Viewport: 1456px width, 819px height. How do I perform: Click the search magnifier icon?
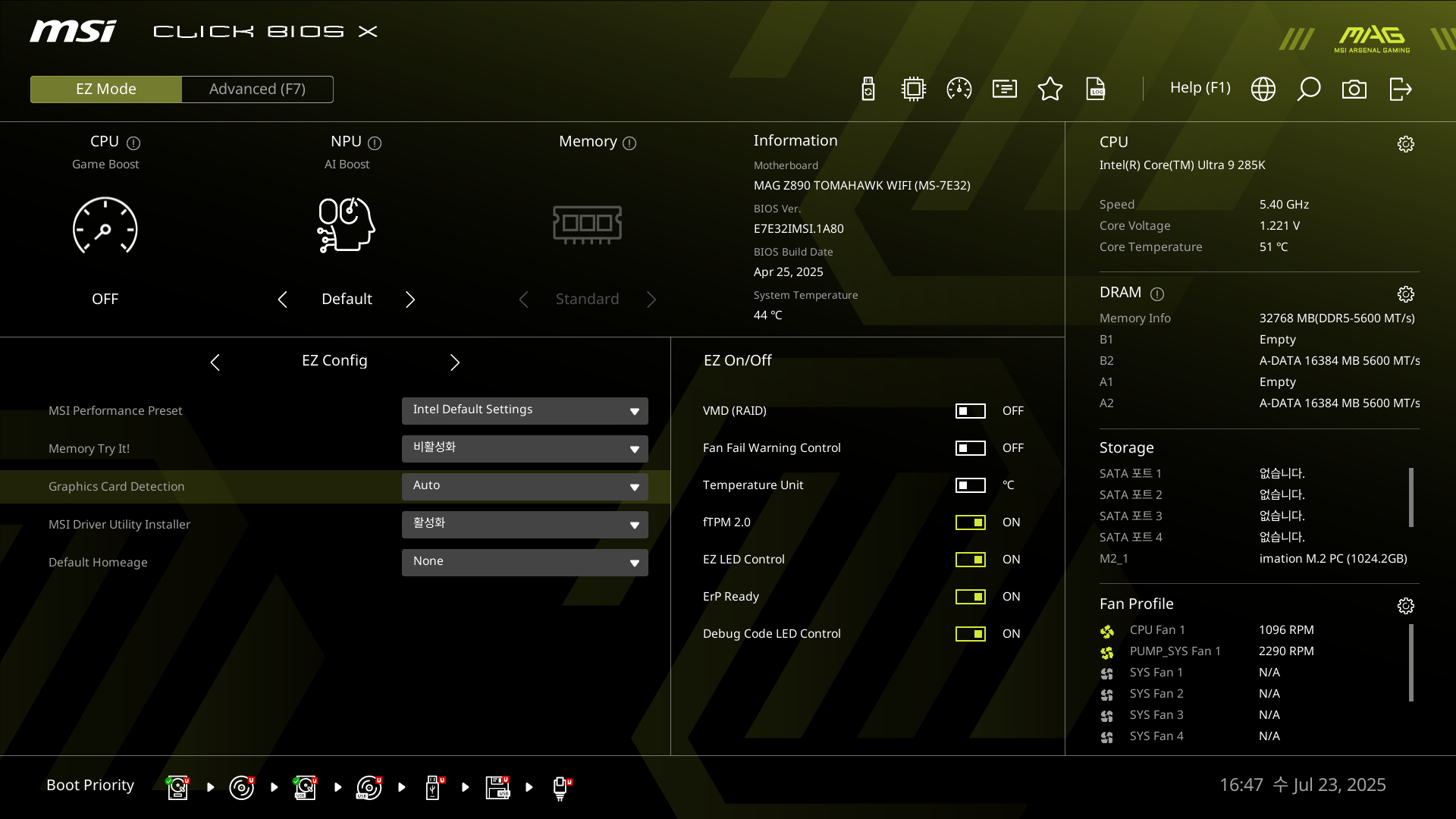tap(1309, 89)
